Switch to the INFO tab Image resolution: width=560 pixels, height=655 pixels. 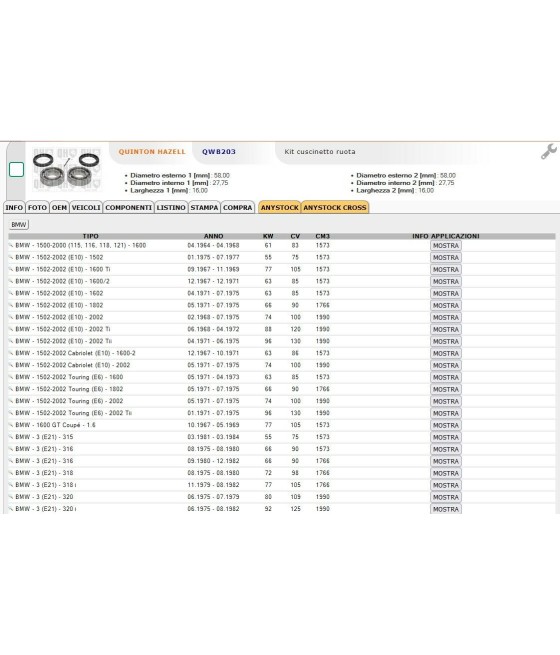(14, 208)
